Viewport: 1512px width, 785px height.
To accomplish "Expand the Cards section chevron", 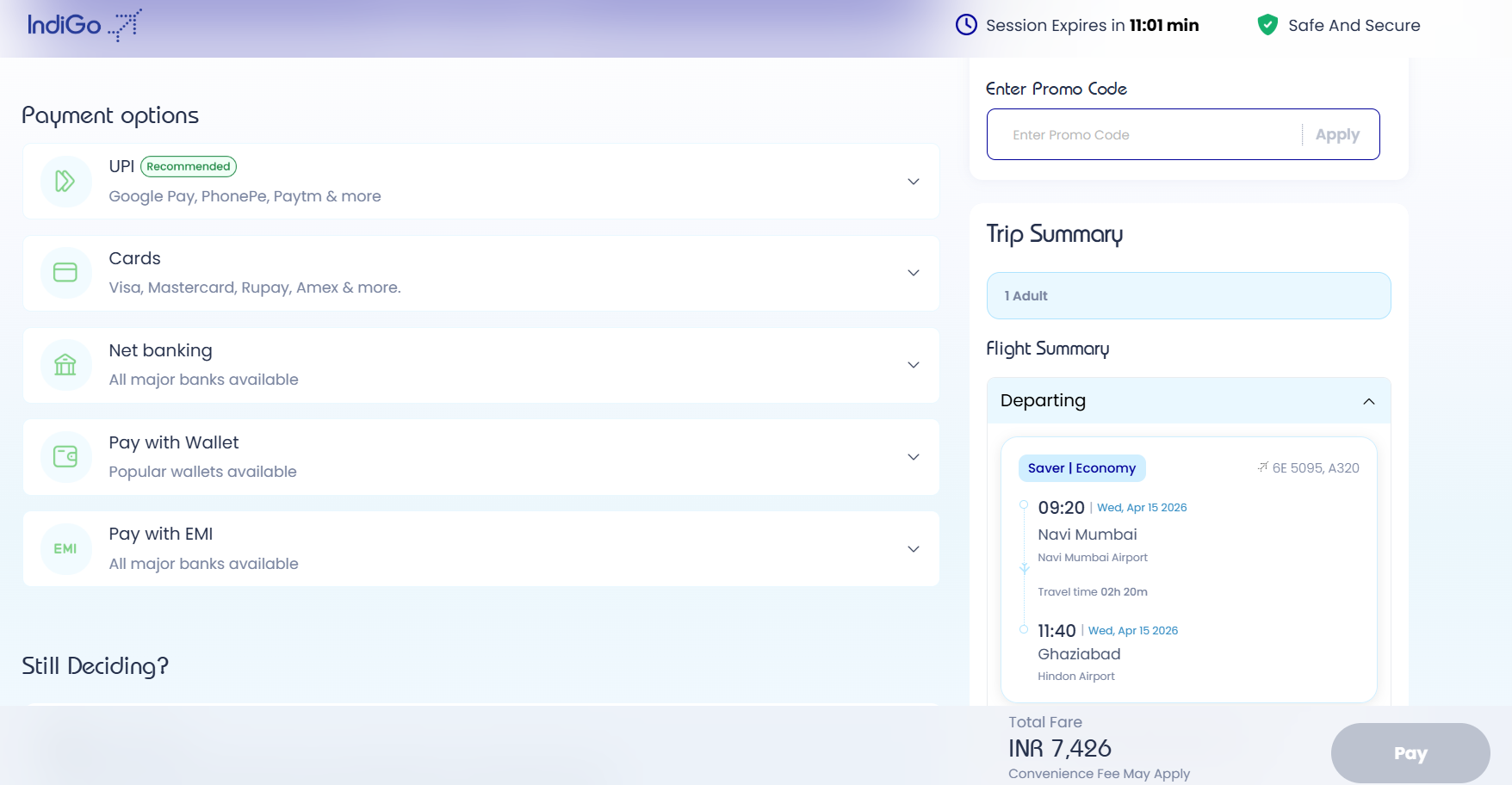I will (x=914, y=273).
